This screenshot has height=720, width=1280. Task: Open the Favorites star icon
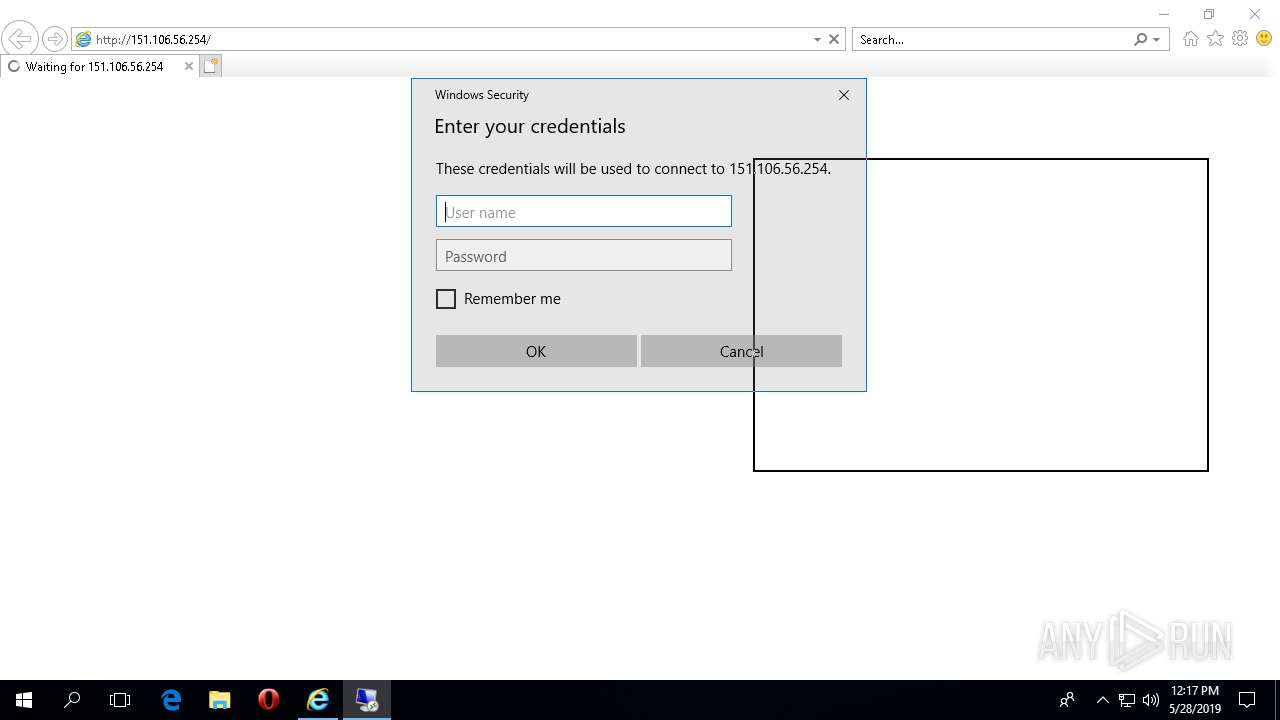click(1215, 39)
